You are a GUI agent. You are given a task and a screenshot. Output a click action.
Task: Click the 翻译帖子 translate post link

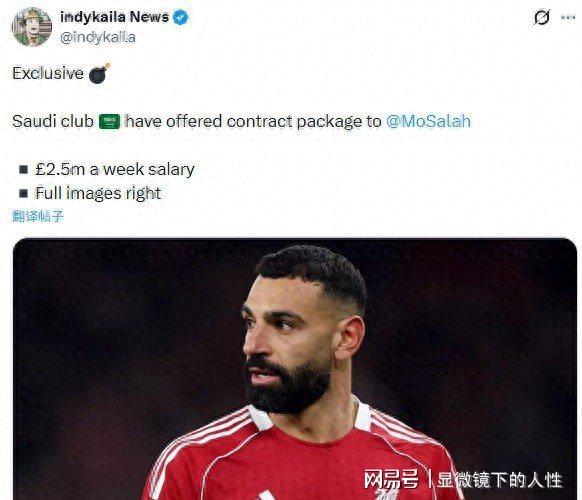coord(38,216)
